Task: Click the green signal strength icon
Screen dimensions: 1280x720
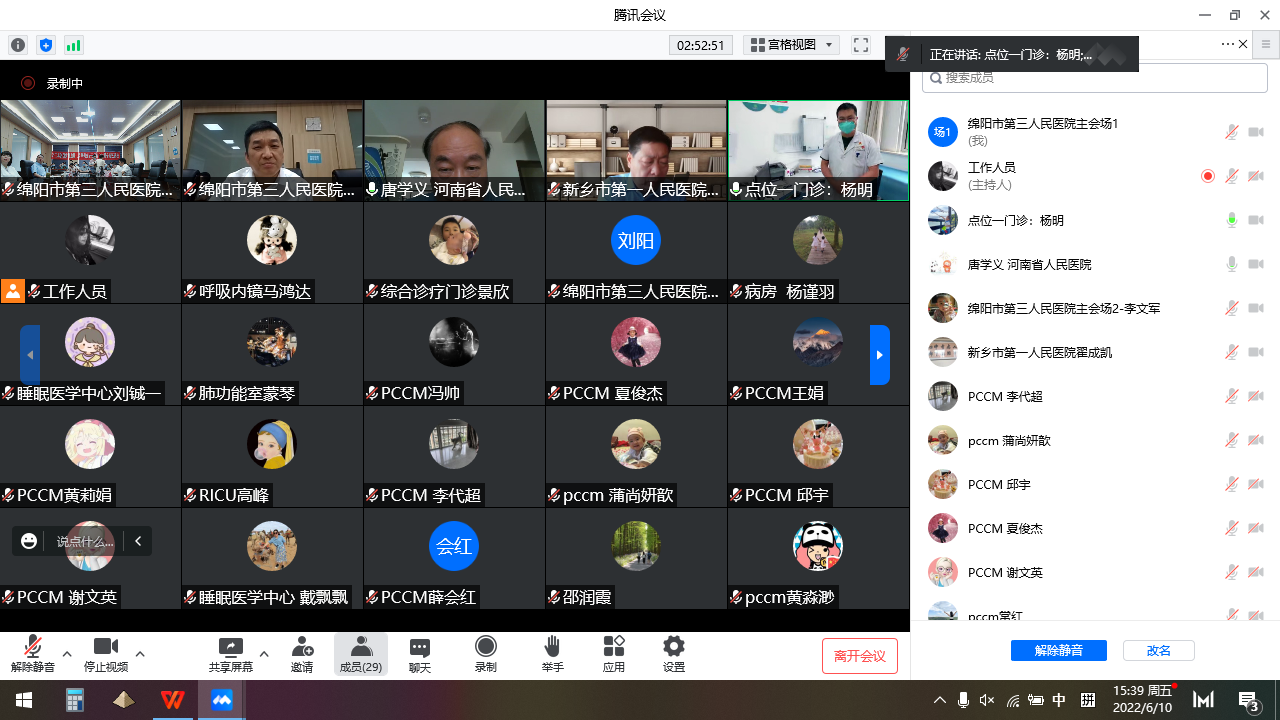Action: point(73,45)
